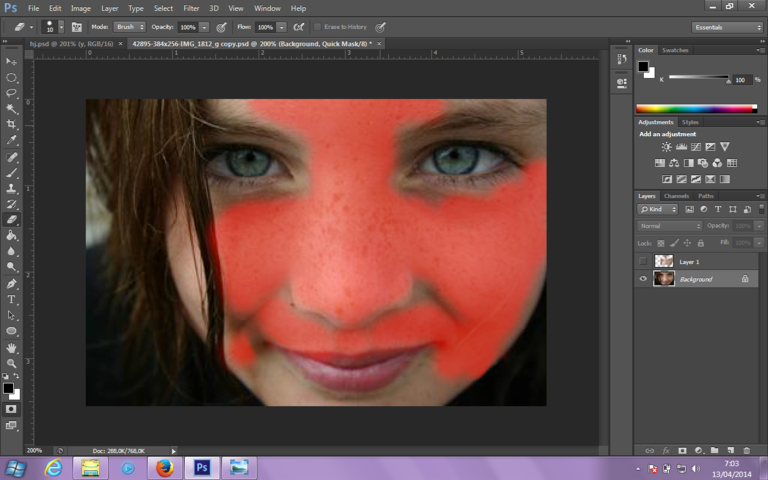Pick the Type tool in toolbox

click(12, 299)
